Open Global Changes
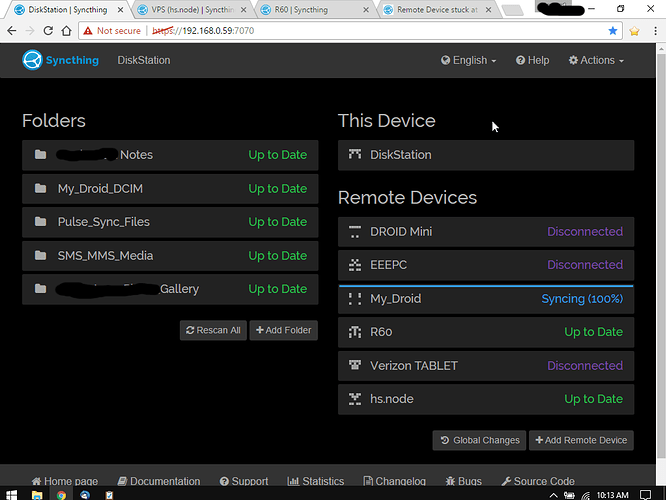 (x=480, y=441)
